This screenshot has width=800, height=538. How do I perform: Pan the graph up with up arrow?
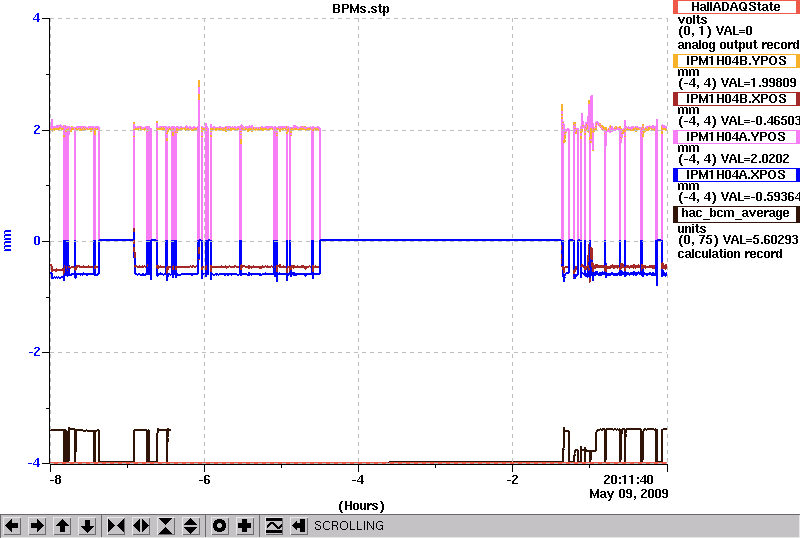point(62,526)
